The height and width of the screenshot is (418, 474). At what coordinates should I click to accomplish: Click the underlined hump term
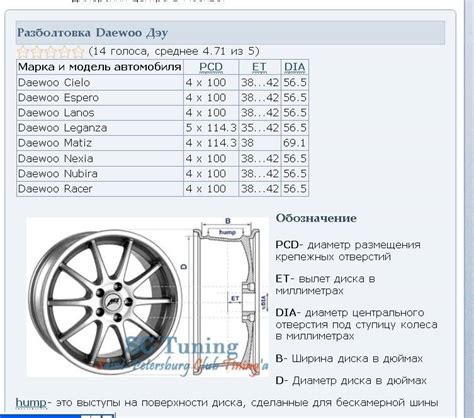31,403
